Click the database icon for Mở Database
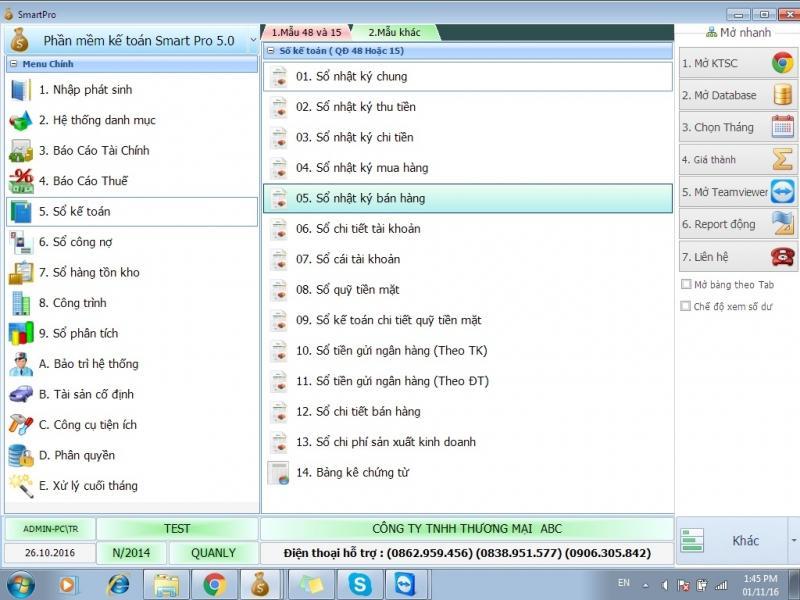 [x=782, y=95]
